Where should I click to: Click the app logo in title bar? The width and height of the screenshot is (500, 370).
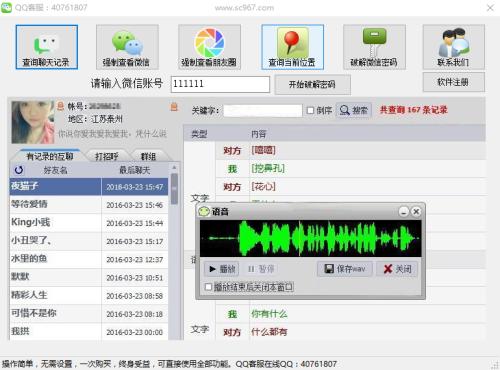tap(6, 7)
